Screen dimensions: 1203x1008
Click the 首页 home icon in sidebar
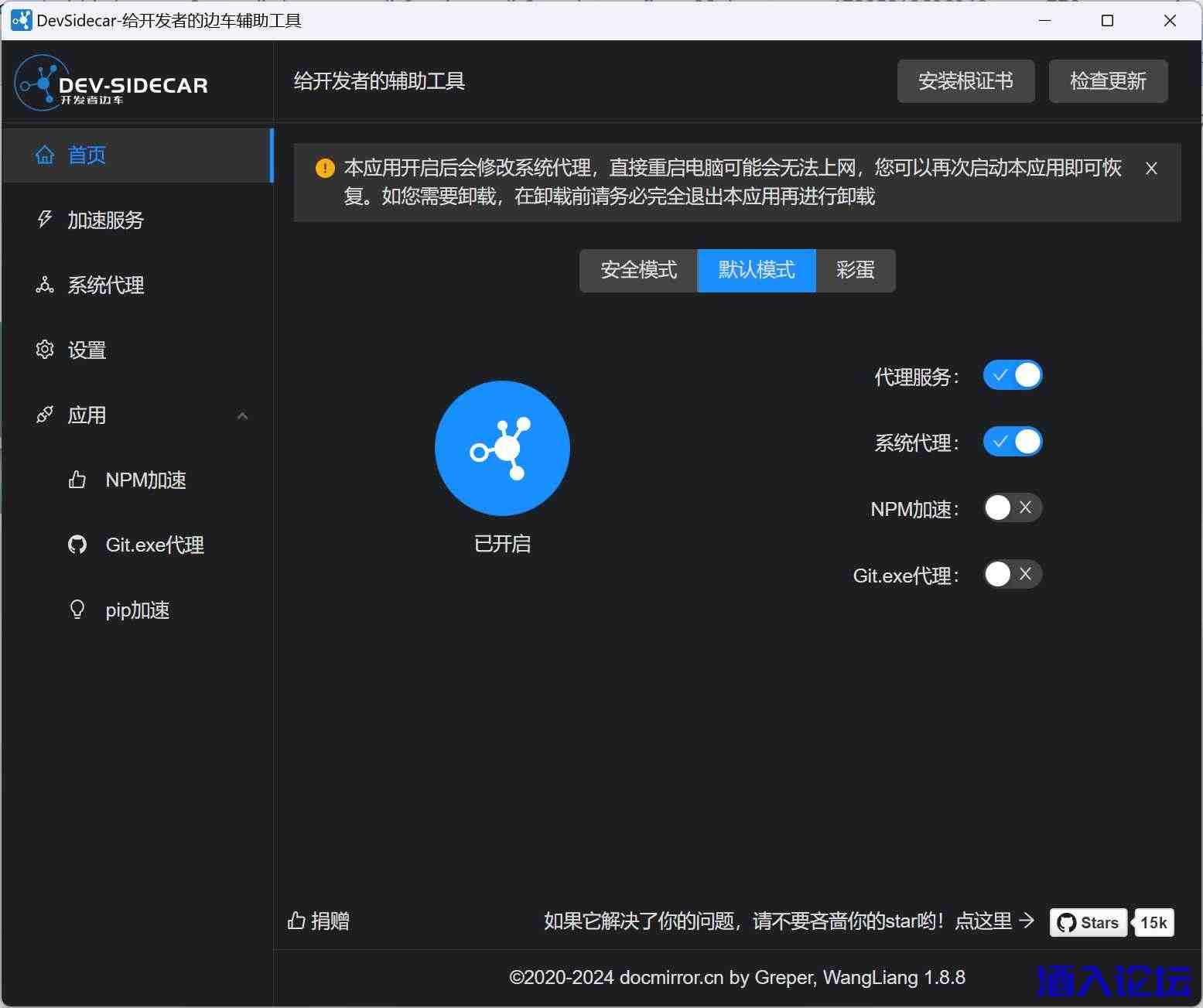45,155
